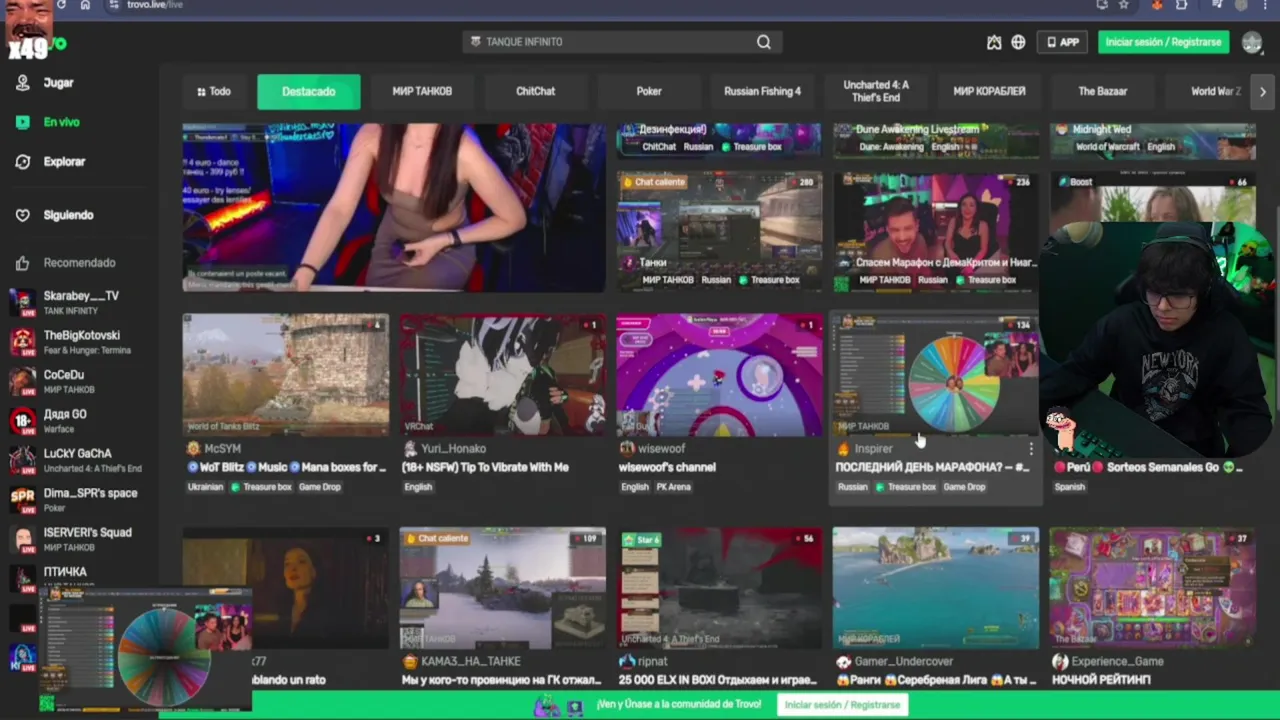
Task: Open the large featured stream preview
Action: click(x=394, y=207)
